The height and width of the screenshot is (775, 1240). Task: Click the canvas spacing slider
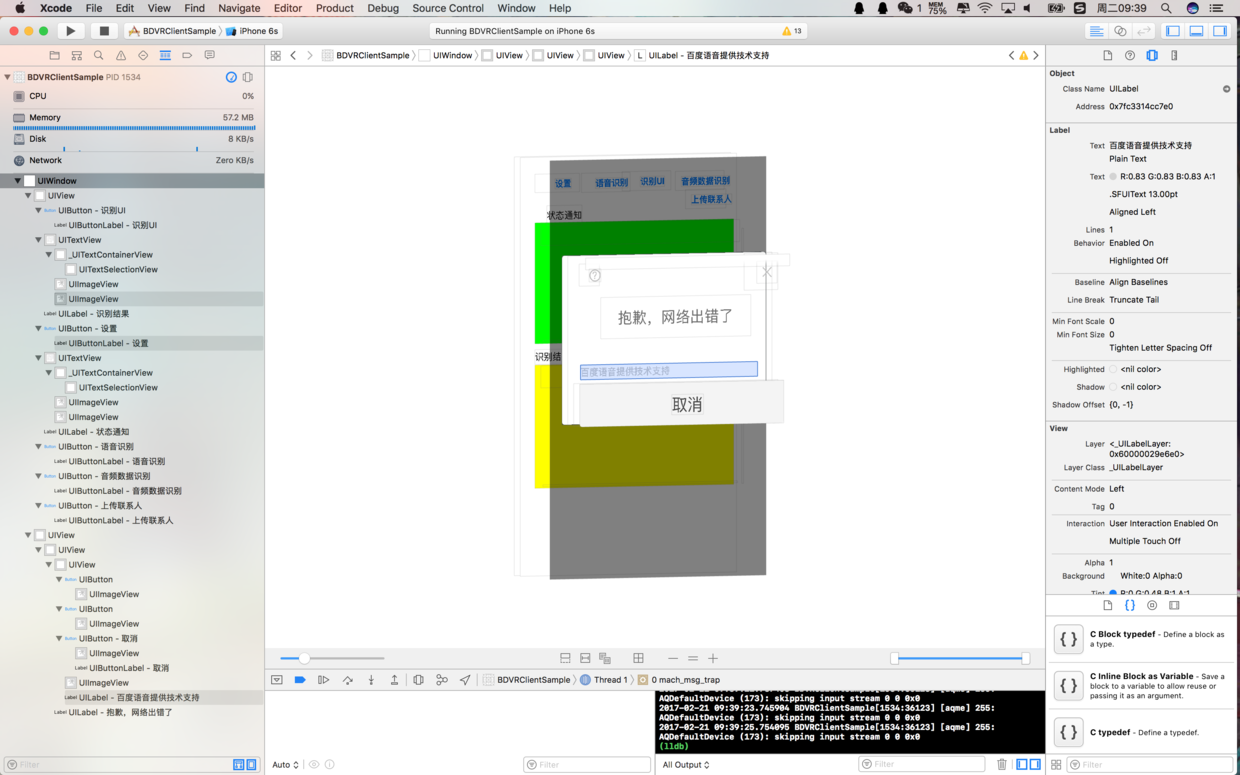click(305, 658)
